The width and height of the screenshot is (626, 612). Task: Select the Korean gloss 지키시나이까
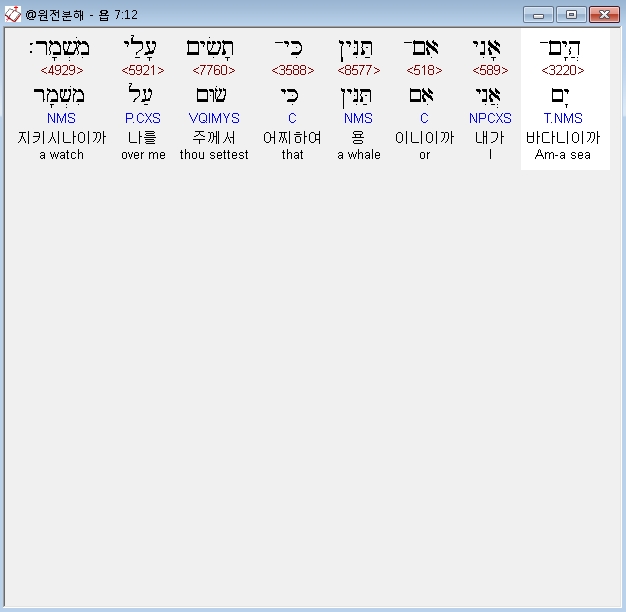click(x=62, y=138)
